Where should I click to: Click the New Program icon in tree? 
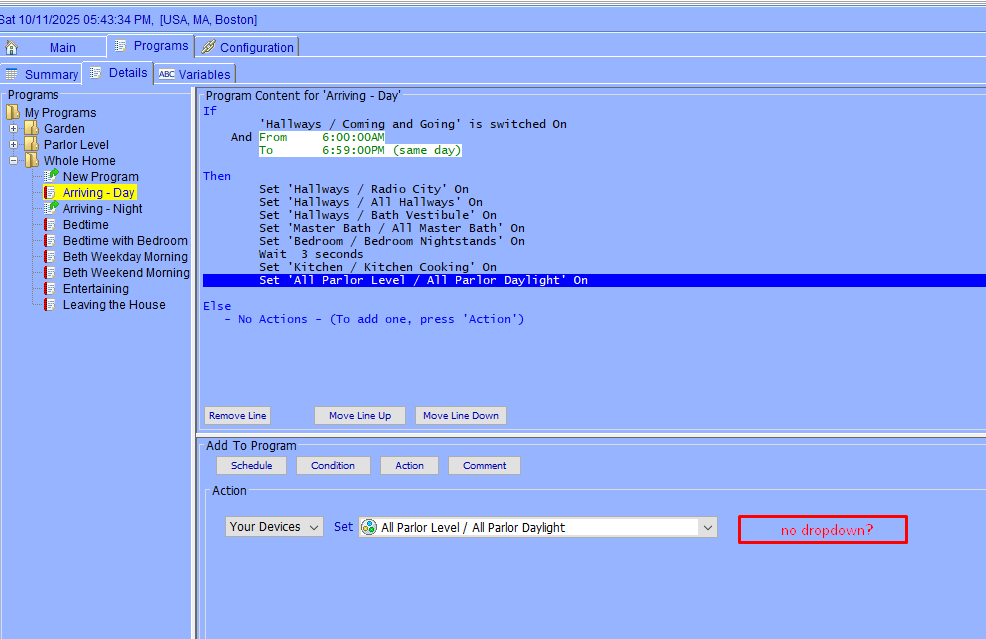[x=52, y=176]
